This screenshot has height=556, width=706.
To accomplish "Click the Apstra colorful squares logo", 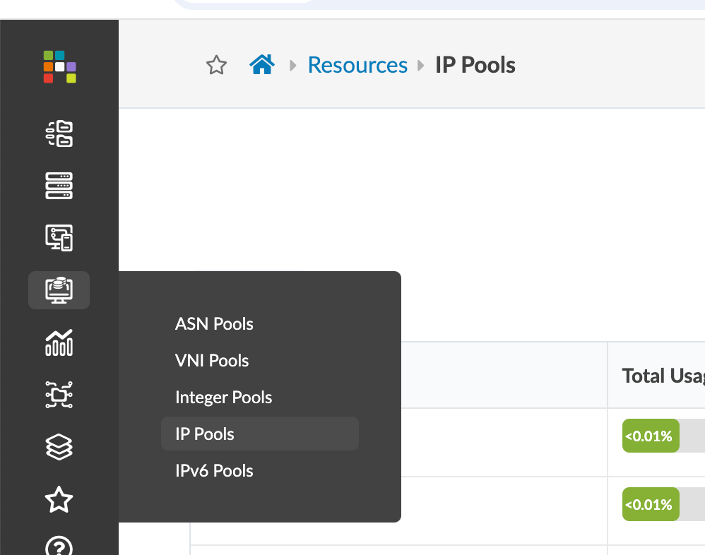I will tap(59, 67).
